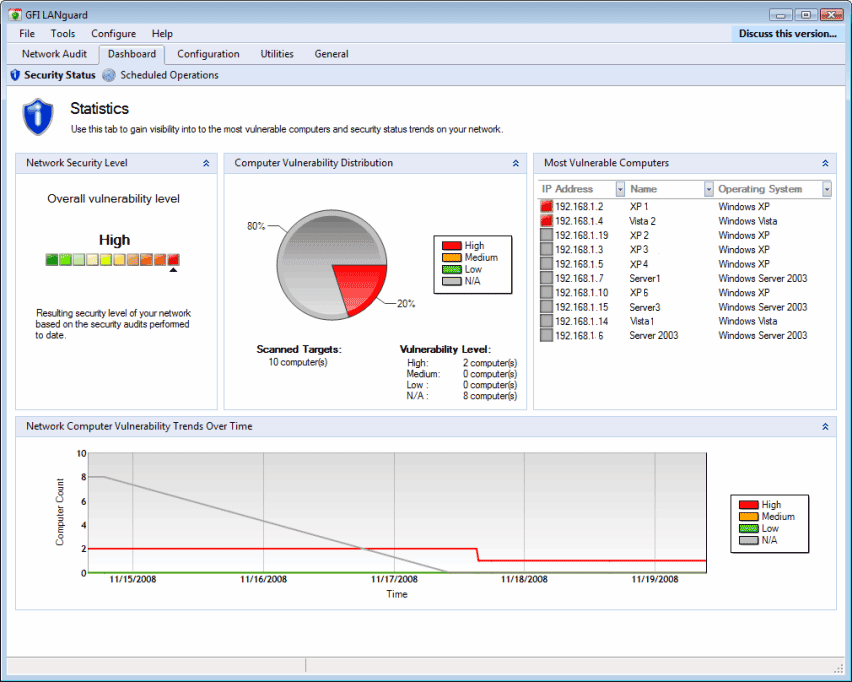Click the Discuss this version link

[x=787, y=34]
